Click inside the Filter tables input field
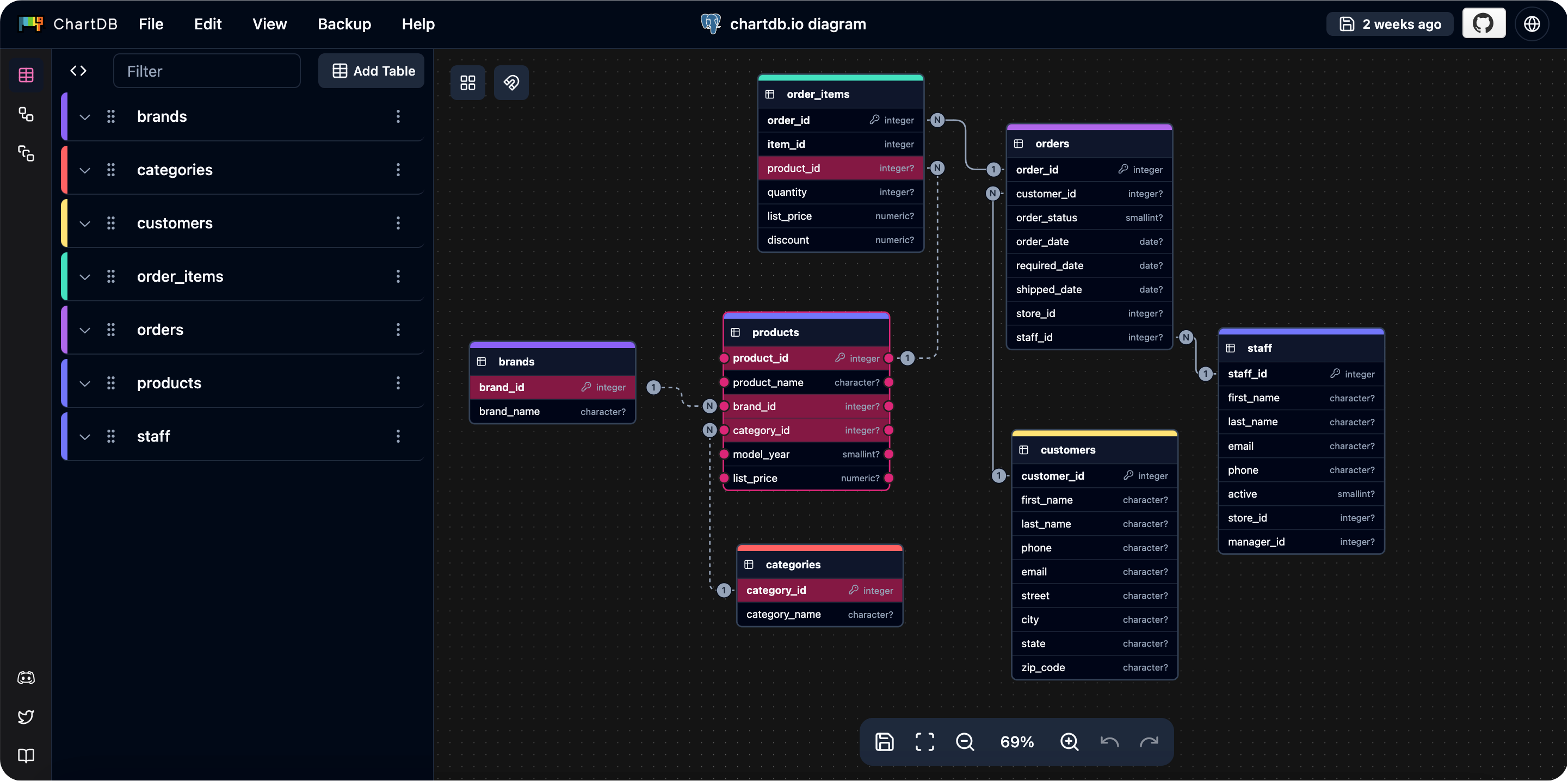The image size is (1568, 781). [207, 71]
